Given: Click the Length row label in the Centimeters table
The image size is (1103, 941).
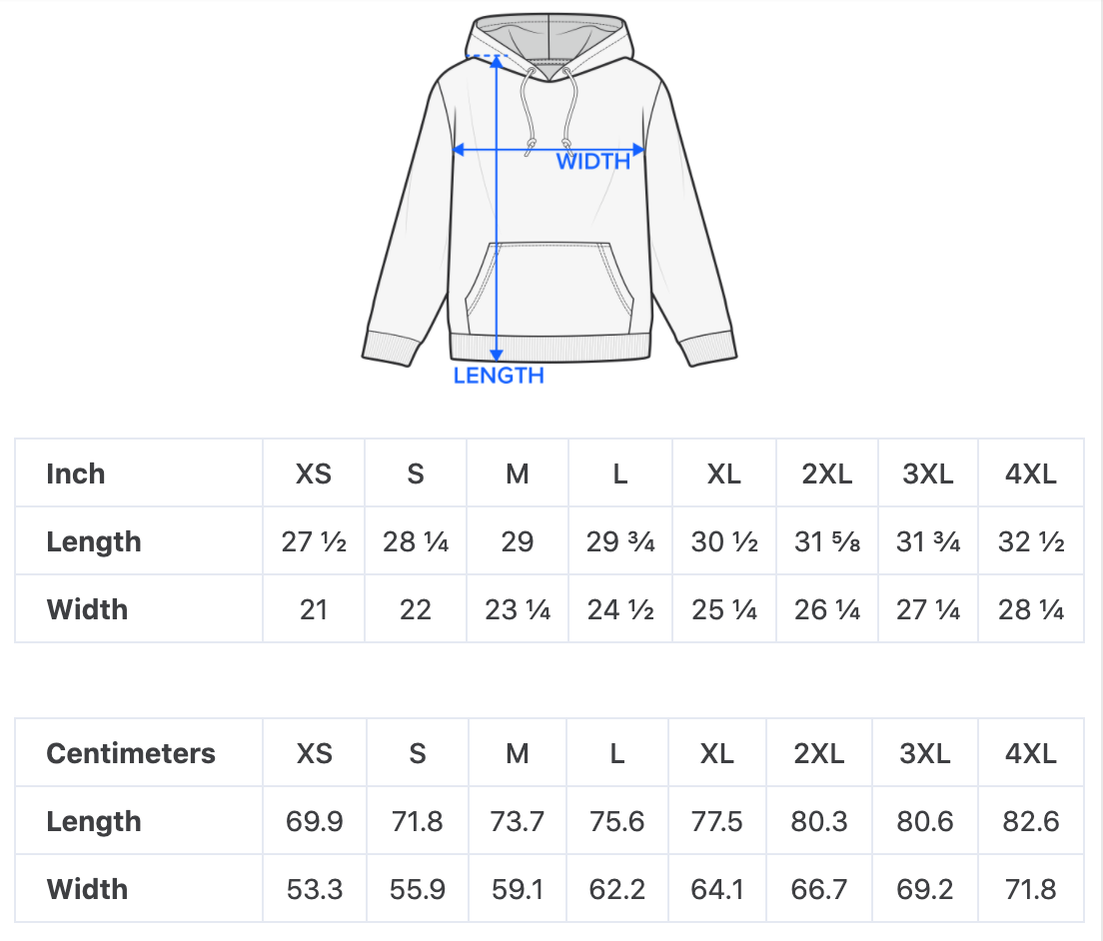Looking at the screenshot, I should [x=94, y=821].
